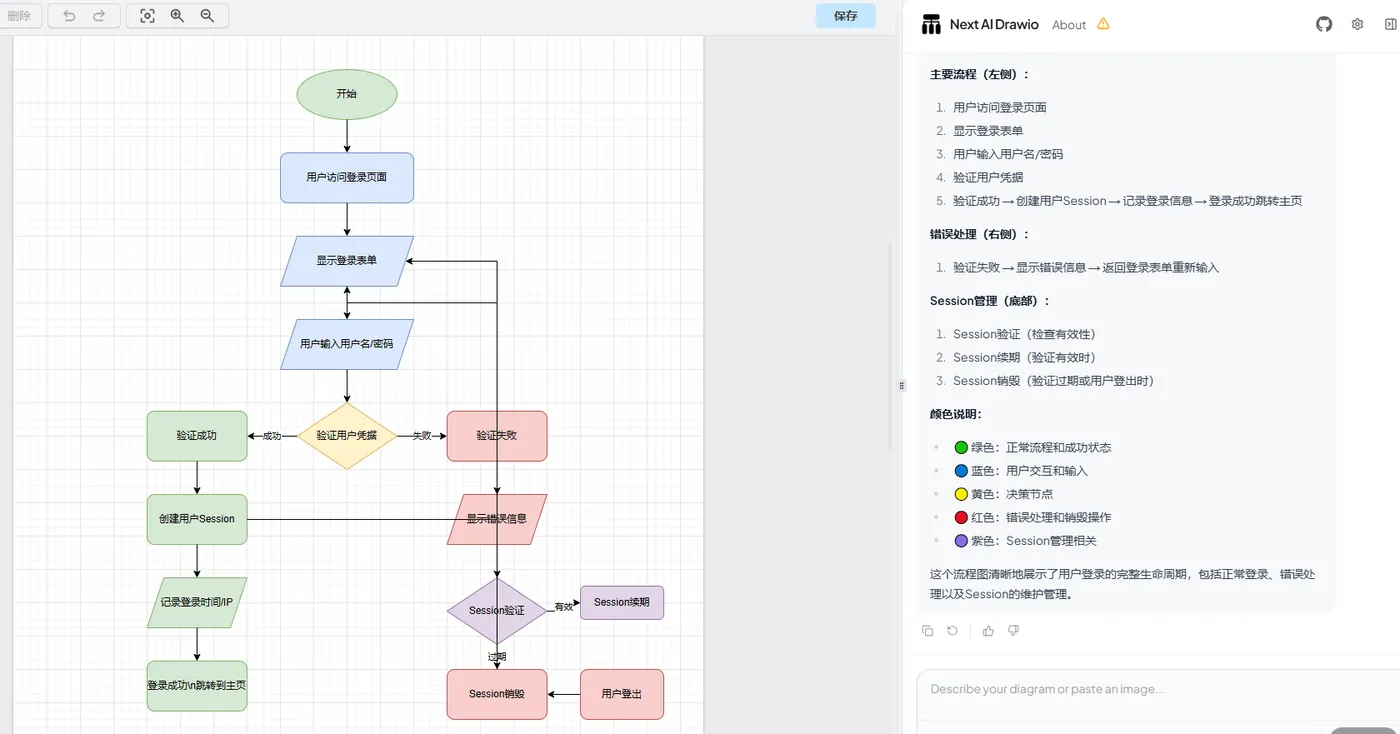Open the GitHub repository icon
Image resolution: width=1400 pixels, height=734 pixels.
(1324, 24)
